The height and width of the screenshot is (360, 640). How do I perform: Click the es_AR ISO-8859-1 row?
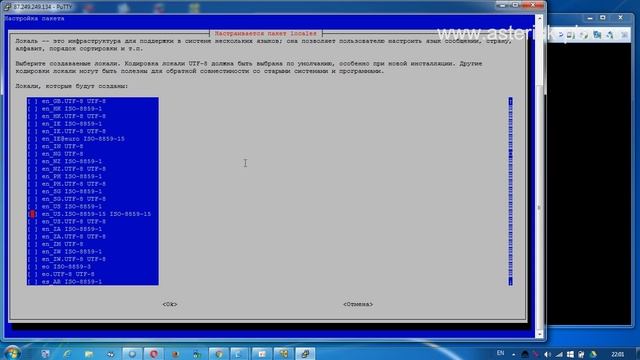(x=93, y=282)
